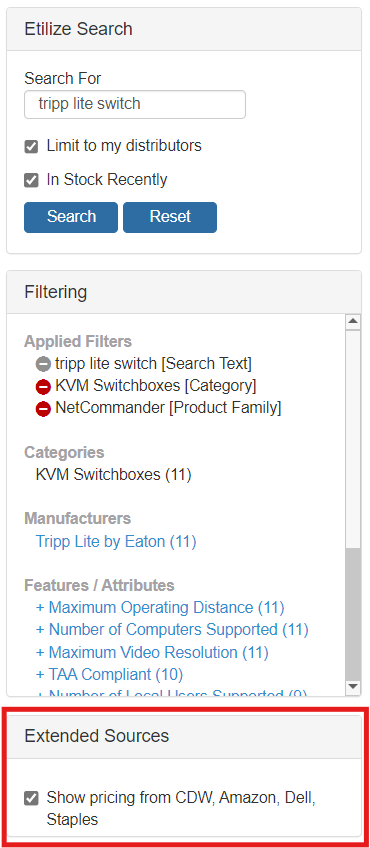This screenshot has width=370, height=848.
Task: Click the scrollbar down arrow in Filtering
Action: pos(353,686)
